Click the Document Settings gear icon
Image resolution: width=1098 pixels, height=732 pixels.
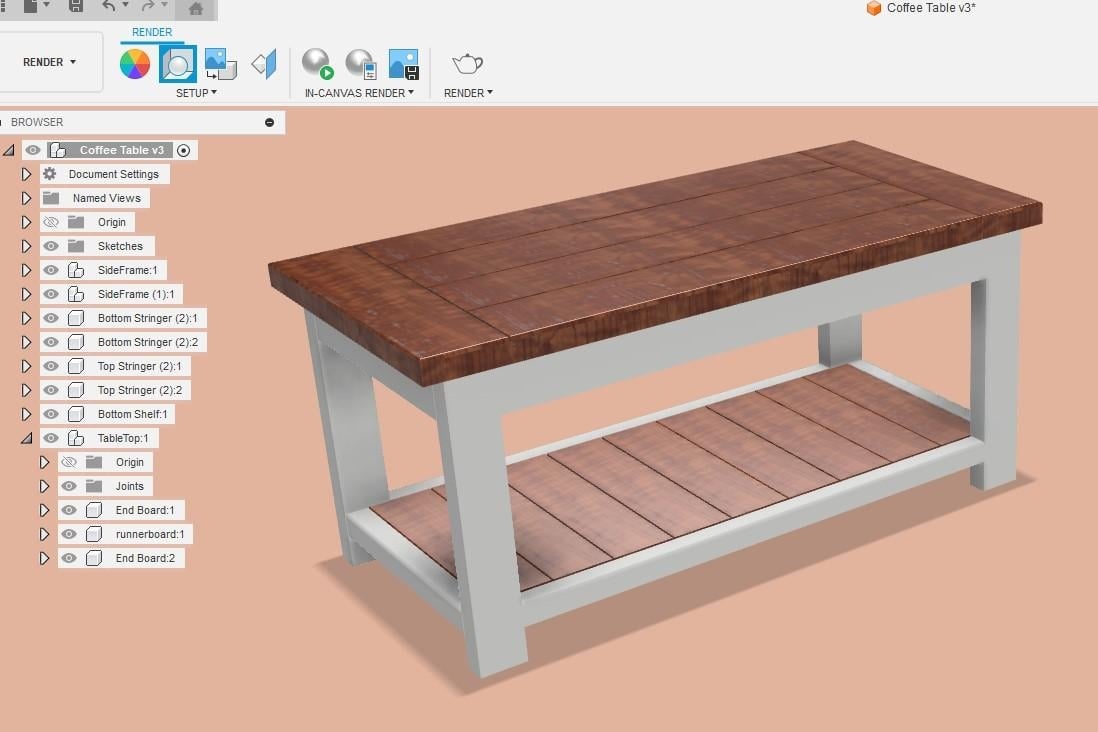pos(50,174)
